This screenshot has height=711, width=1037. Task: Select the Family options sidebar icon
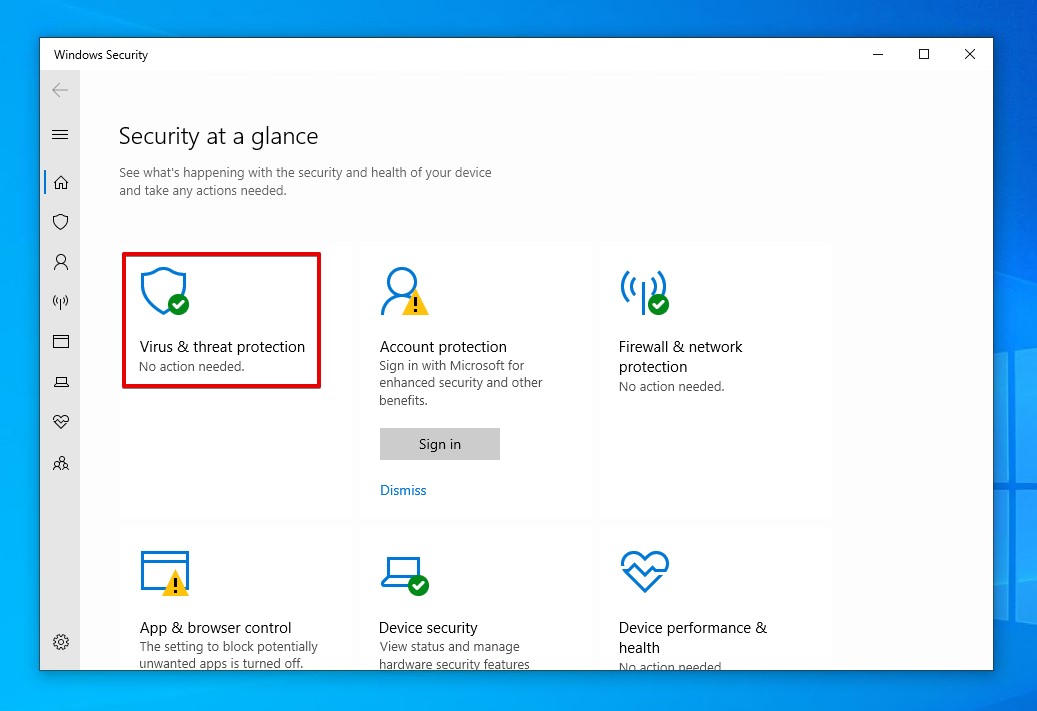pos(60,463)
